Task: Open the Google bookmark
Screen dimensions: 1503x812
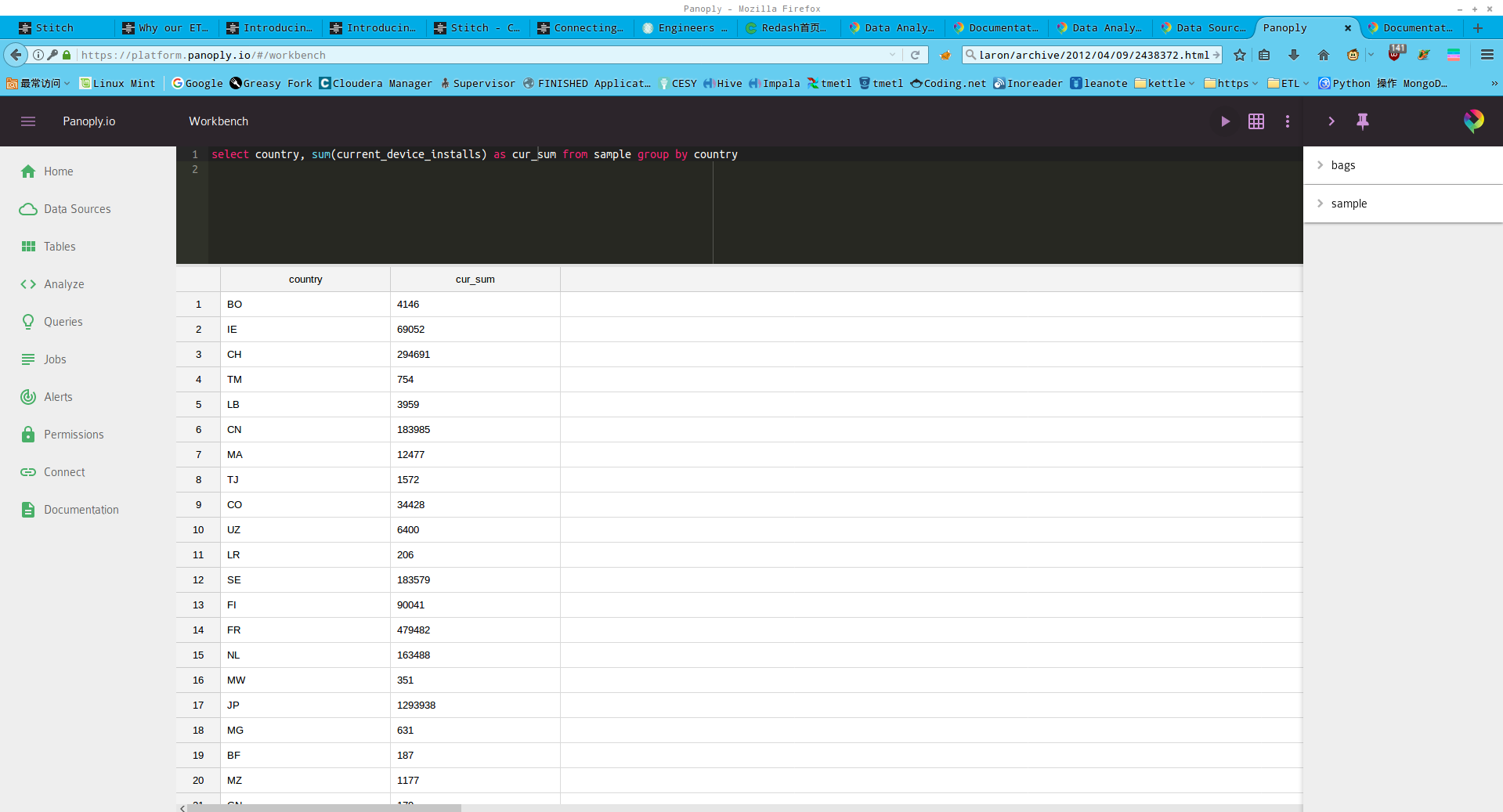Action: [x=197, y=83]
